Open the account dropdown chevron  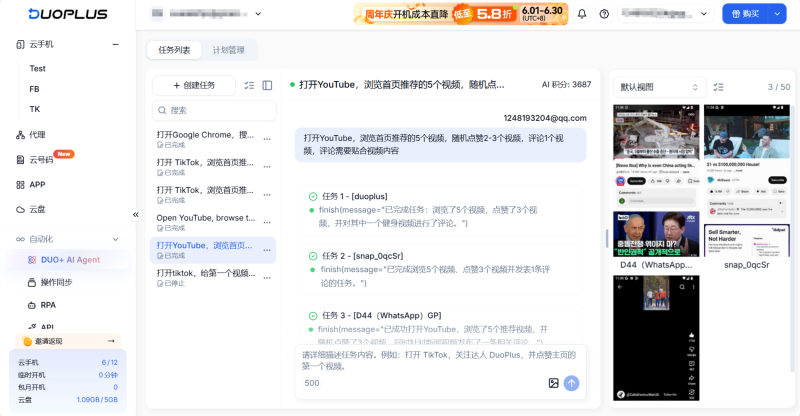pyautogui.click(x=704, y=14)
